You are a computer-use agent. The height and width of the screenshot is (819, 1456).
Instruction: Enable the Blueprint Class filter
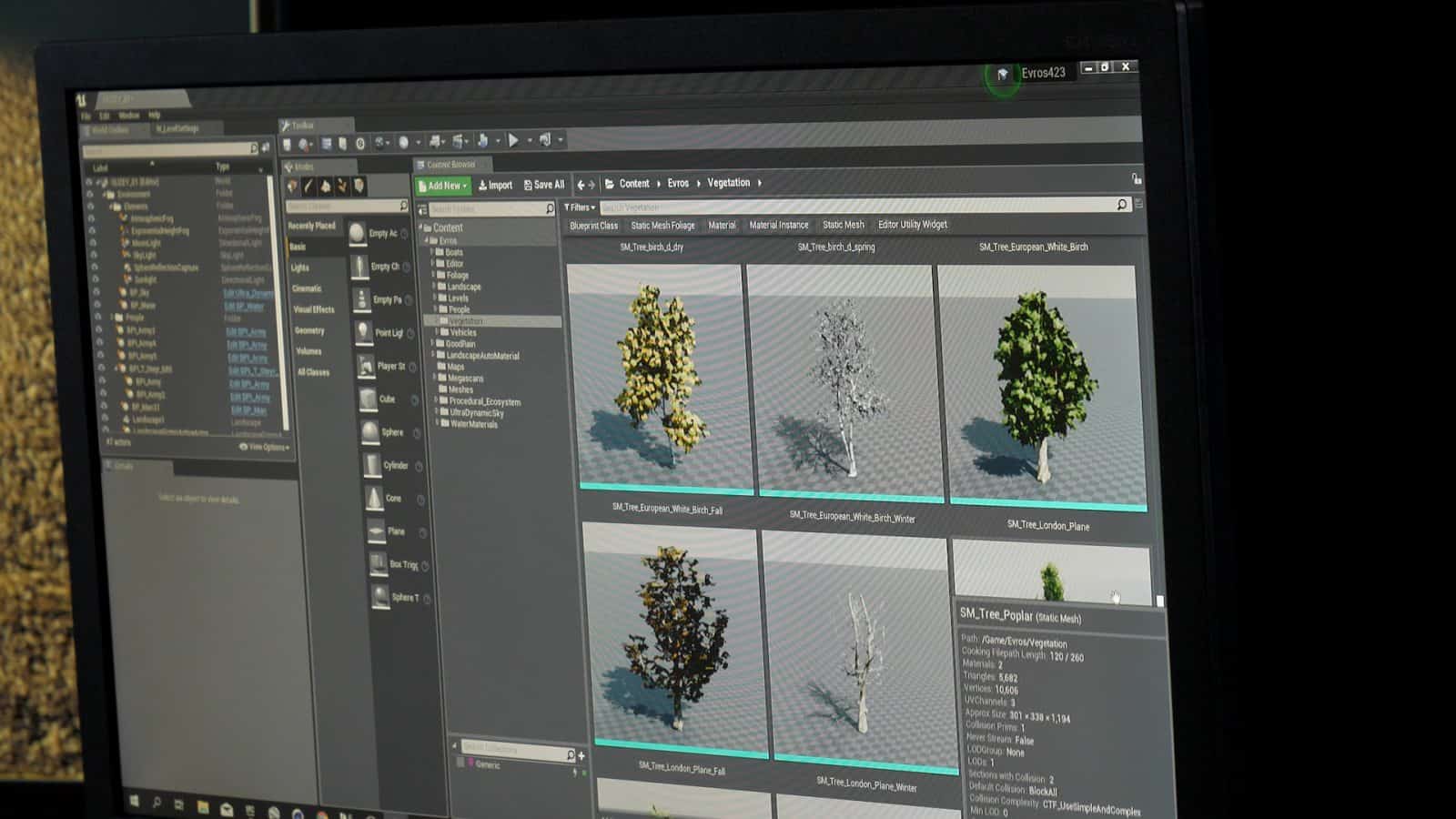tap(593, 226)
